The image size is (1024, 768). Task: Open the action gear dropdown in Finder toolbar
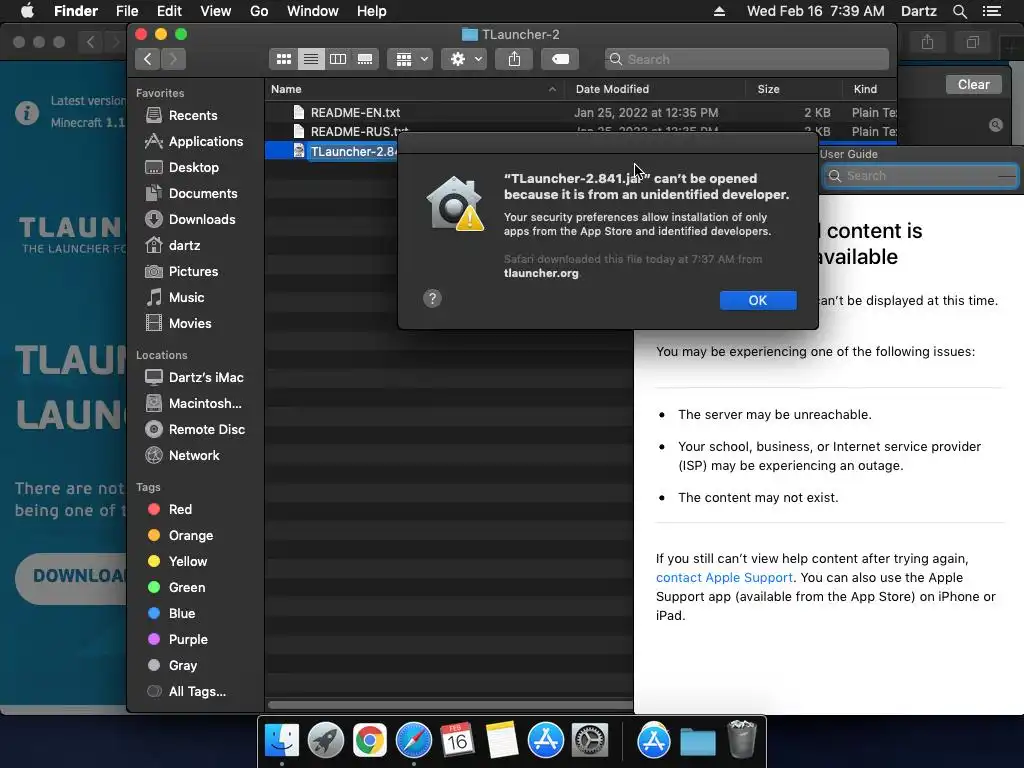pos(464,59)
